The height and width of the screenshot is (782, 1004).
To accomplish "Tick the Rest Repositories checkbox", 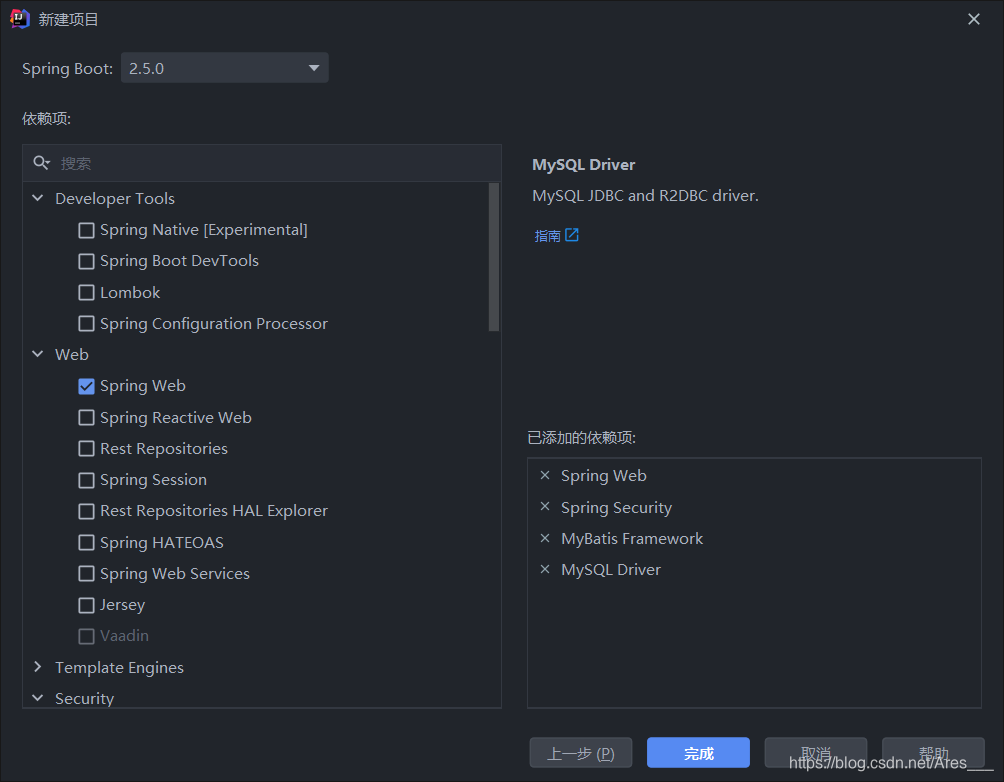I will coord(86,448).
